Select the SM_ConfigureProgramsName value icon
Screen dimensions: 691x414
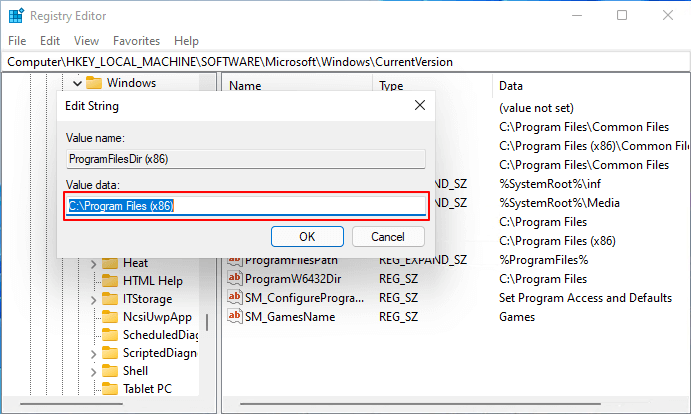point(235,298)
